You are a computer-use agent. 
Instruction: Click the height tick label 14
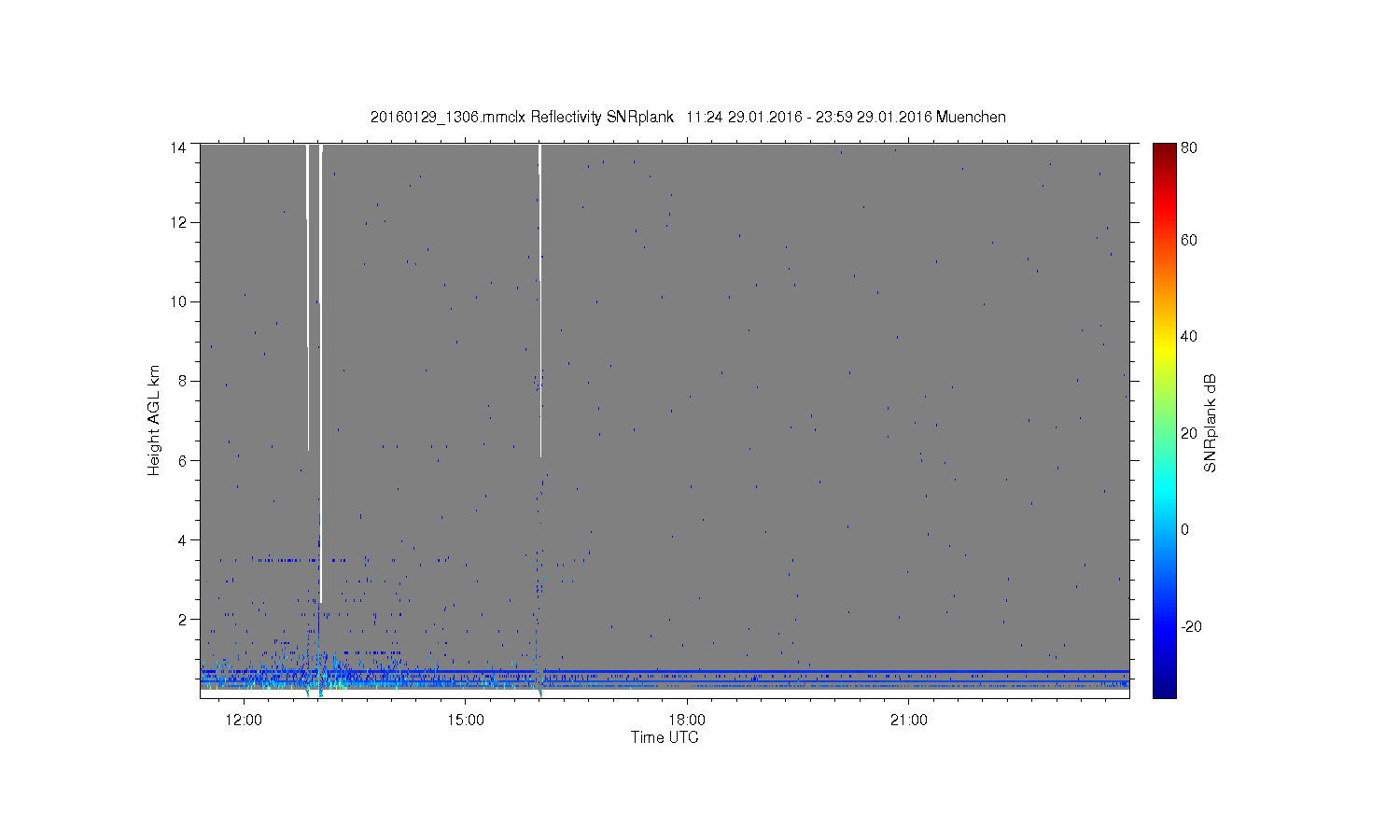[178, 147]
